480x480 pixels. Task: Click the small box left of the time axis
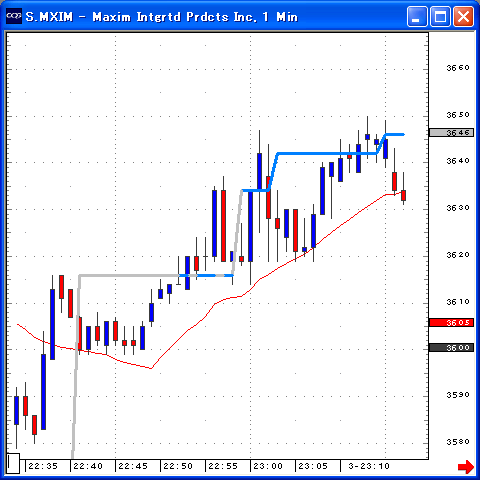(13, 463)
